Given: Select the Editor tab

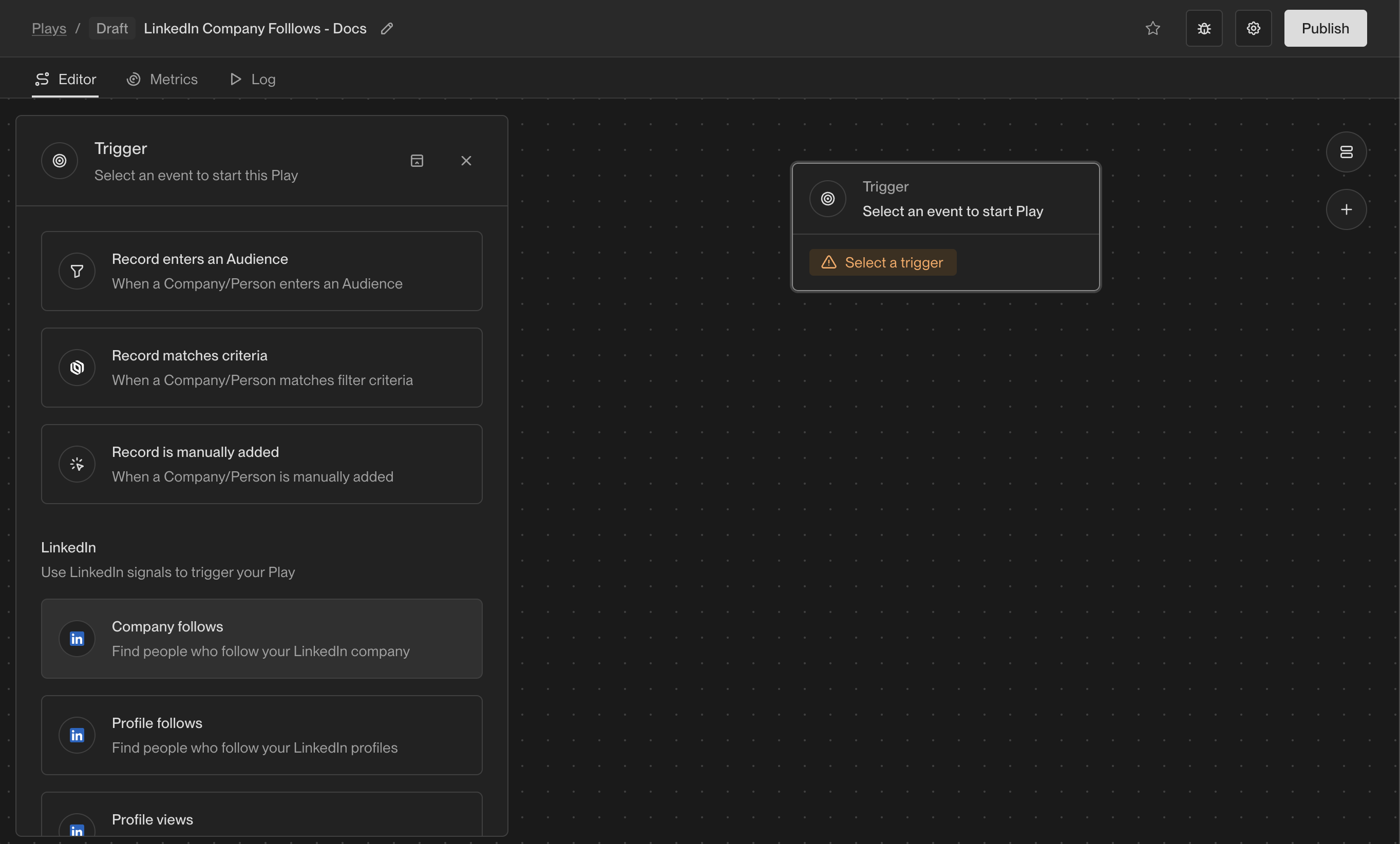Looking at the screenshot, I should (65, 79).
